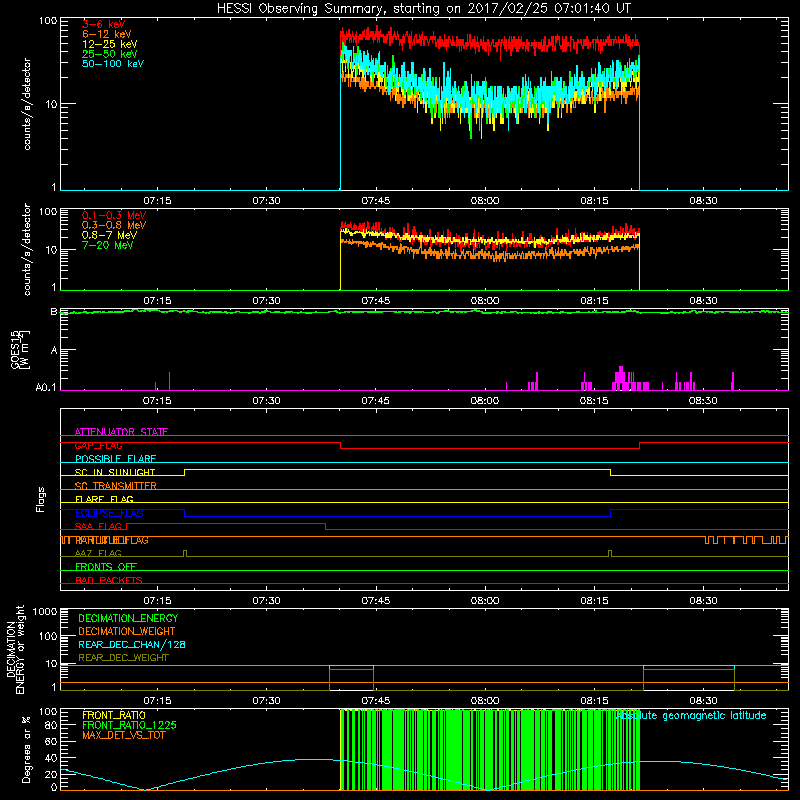Viewport: 800px width, 800px height.
Task: Pick the 50-100 keV legend entry
Action: pyautogui.click(x=113, y=64)
